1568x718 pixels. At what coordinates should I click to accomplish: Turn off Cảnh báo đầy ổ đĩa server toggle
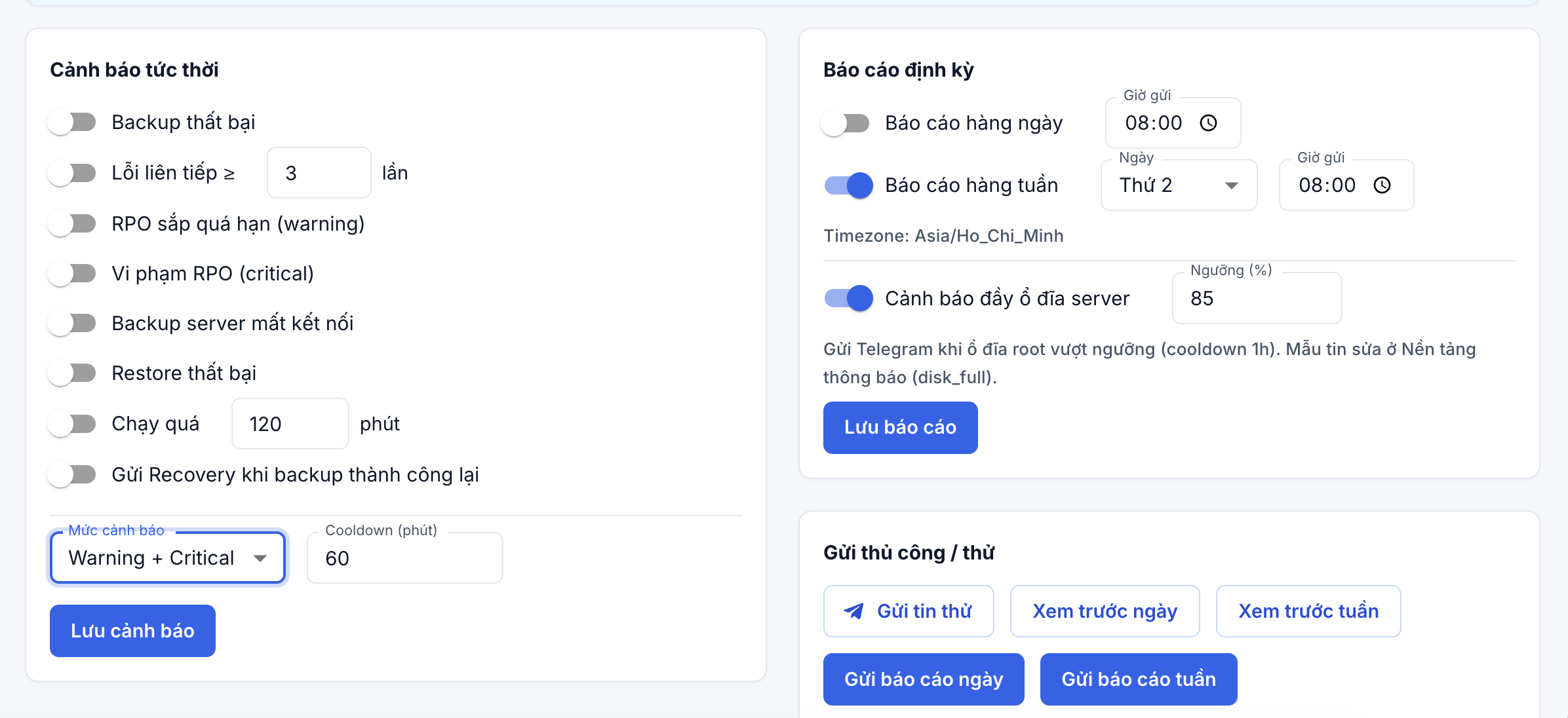848,298
